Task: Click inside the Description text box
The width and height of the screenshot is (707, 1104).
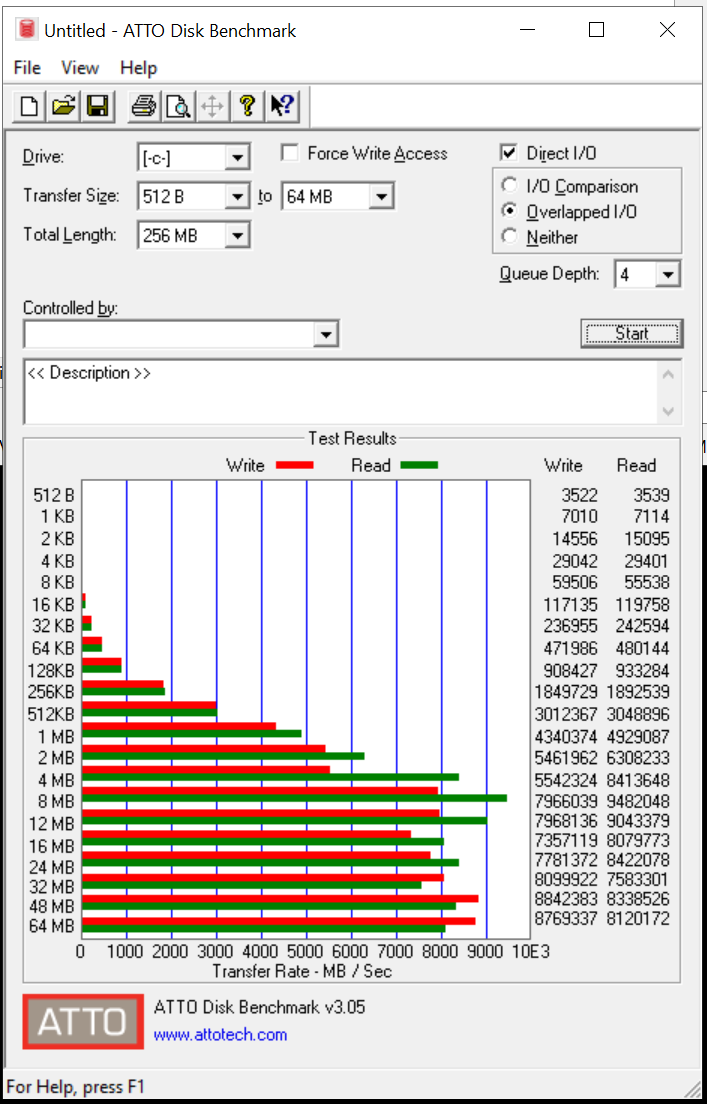Action: point(341,393)
